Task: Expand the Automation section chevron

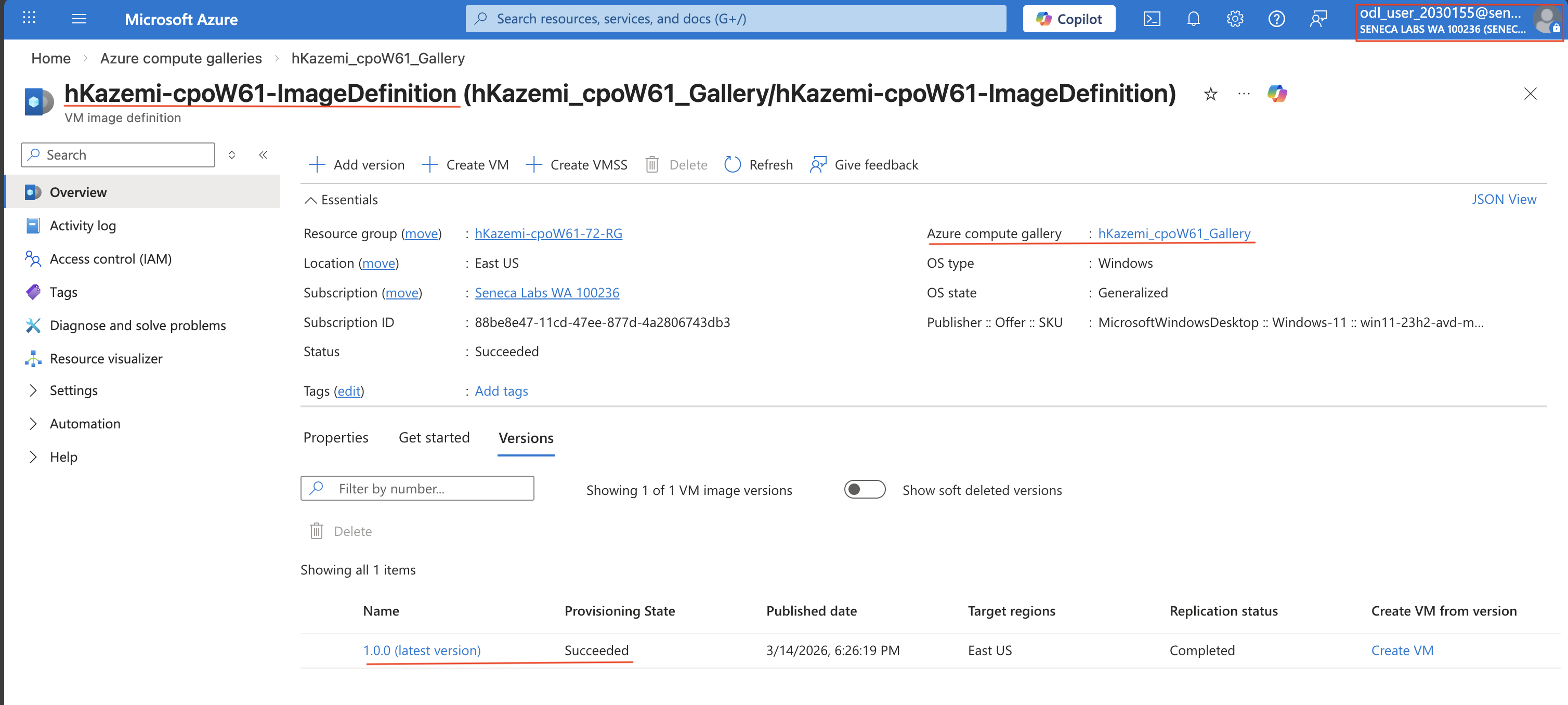Action: [33, 424]
